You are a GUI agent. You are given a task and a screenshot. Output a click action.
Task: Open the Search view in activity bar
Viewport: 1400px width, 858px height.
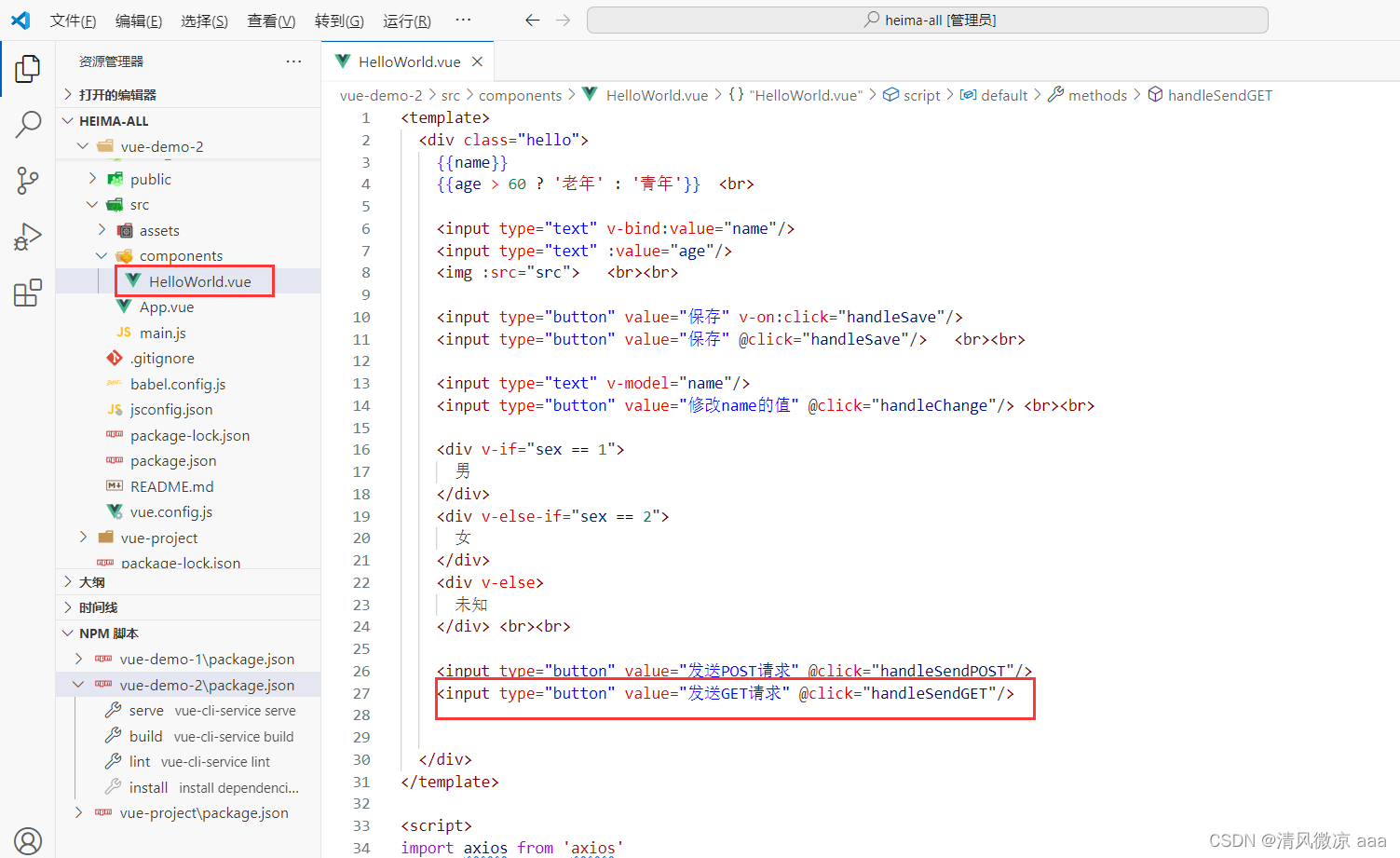(x=28, y=124)
